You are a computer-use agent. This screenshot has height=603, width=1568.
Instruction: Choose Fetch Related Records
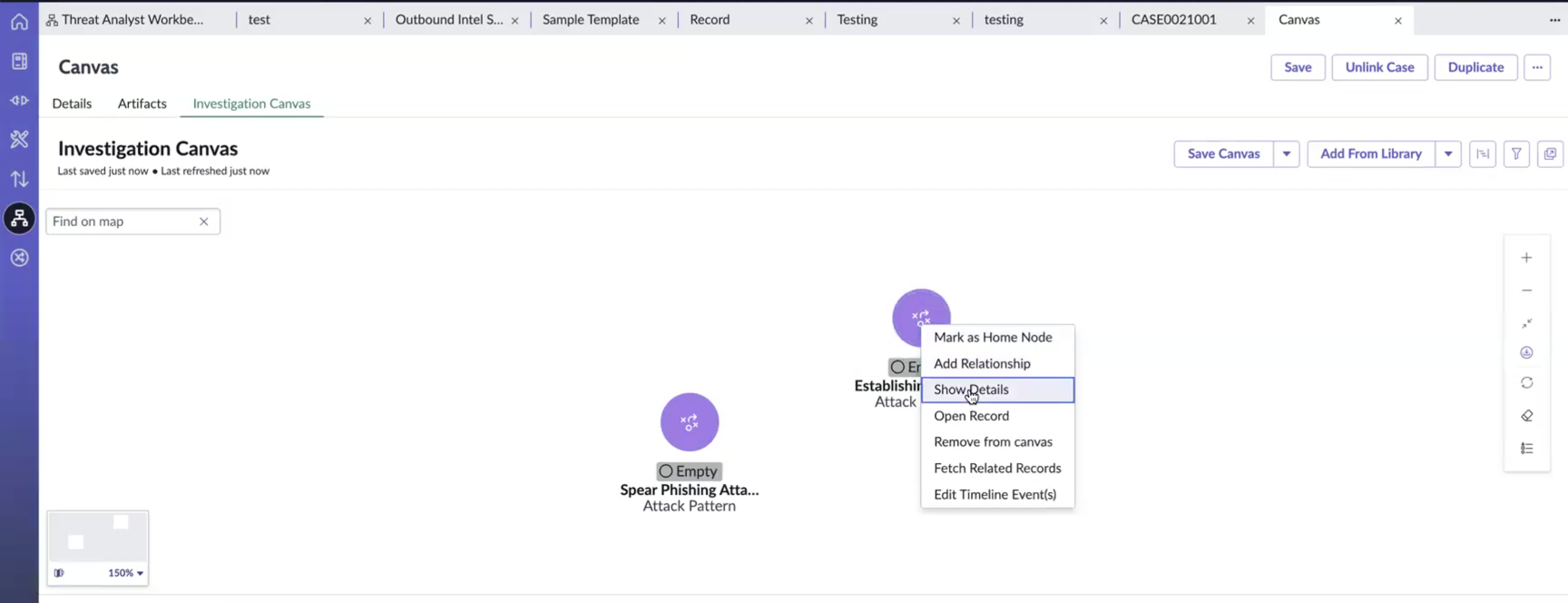point(997,469)
